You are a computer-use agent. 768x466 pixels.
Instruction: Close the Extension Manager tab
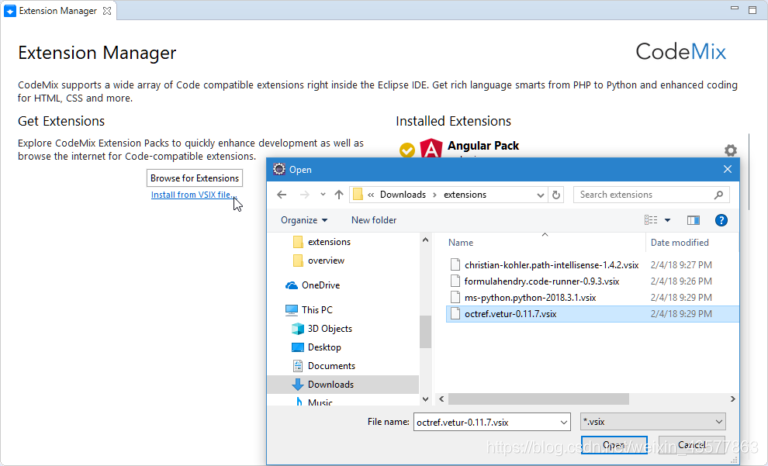pos(107,11)
